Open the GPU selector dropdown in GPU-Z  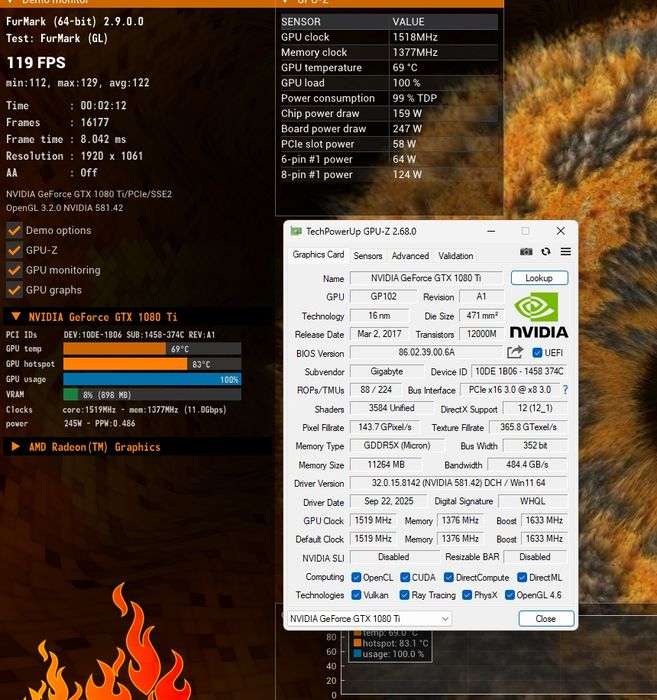point(369,619)
